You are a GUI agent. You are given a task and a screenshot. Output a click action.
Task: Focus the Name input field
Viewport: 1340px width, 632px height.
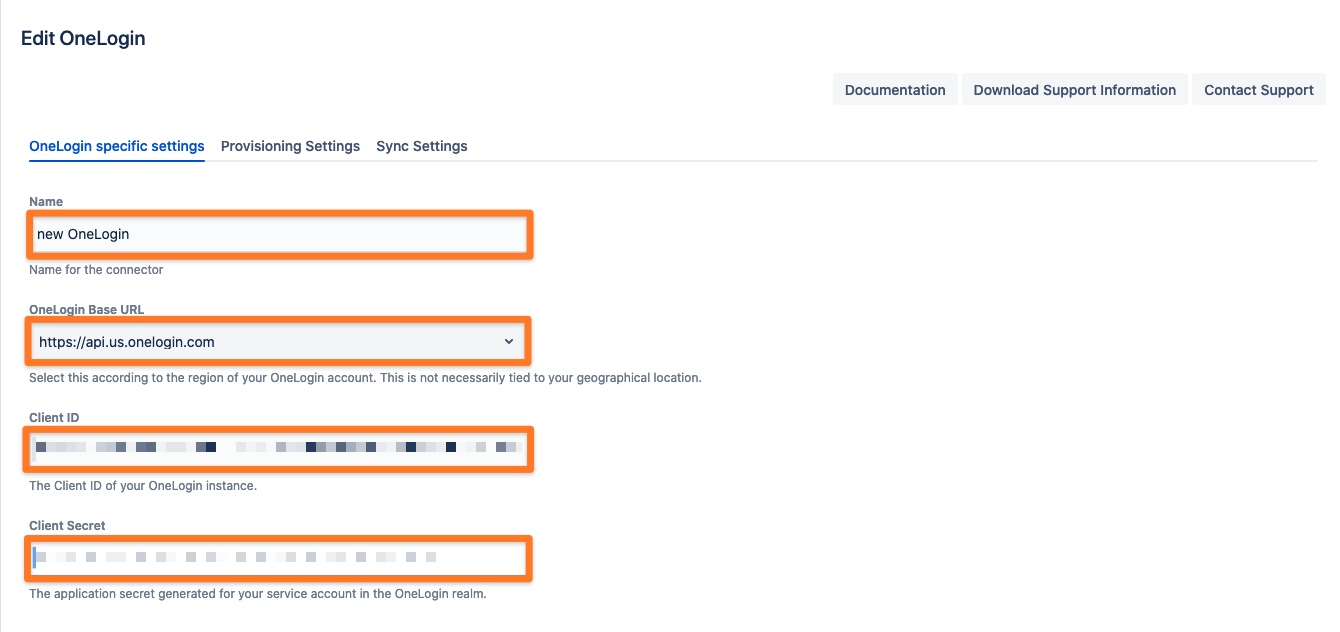click(279, 234)
